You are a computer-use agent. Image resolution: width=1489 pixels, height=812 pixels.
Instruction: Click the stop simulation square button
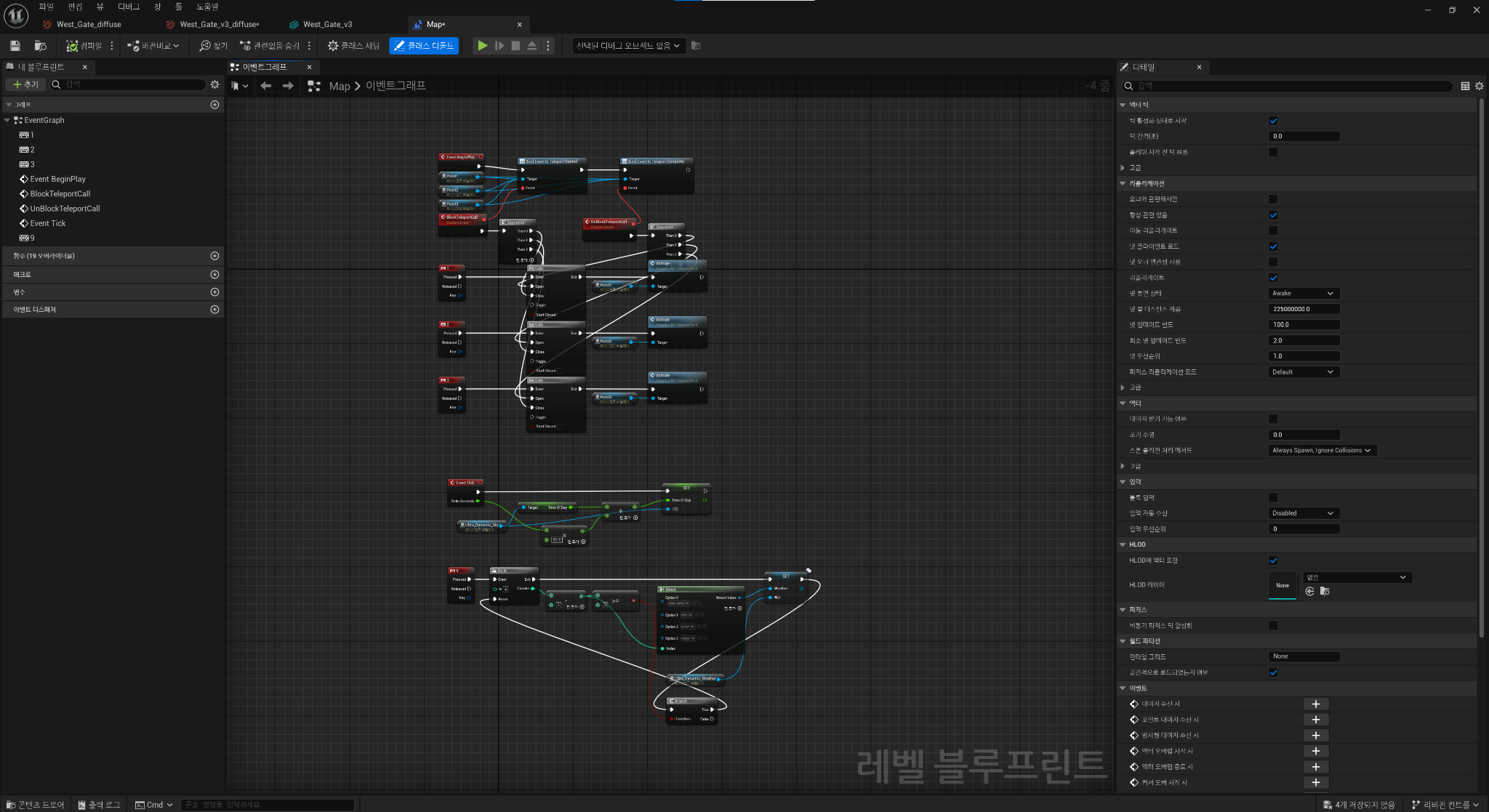515,46
